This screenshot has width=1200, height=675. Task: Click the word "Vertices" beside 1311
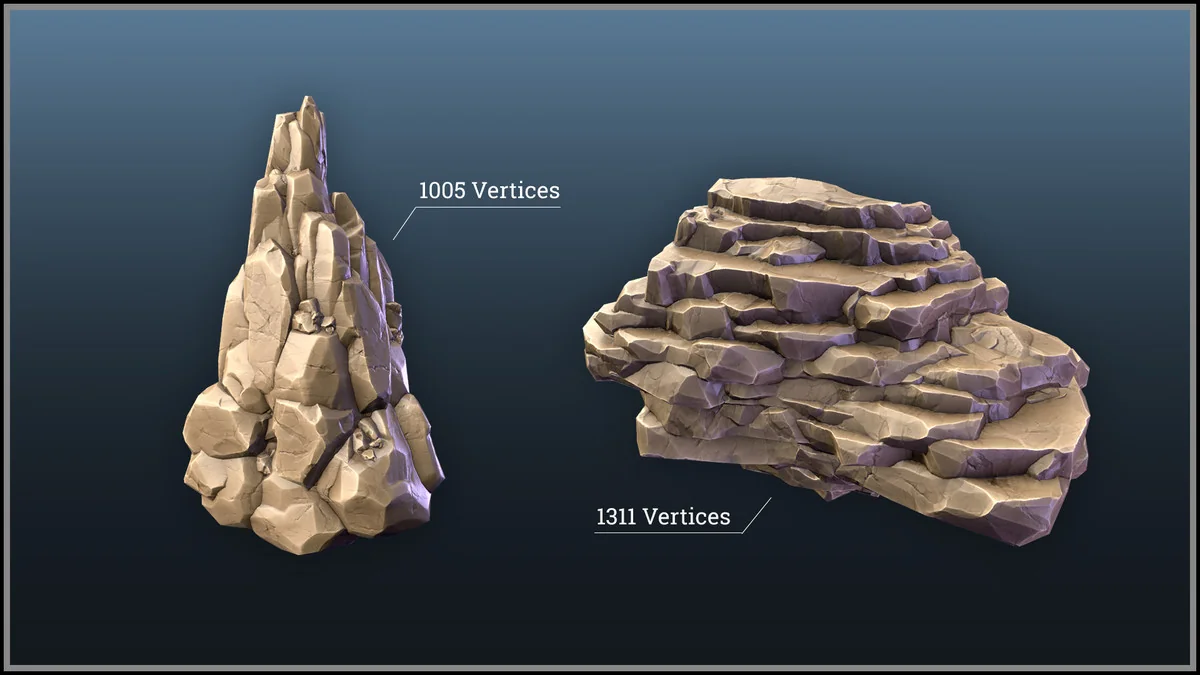pos(686,517)
